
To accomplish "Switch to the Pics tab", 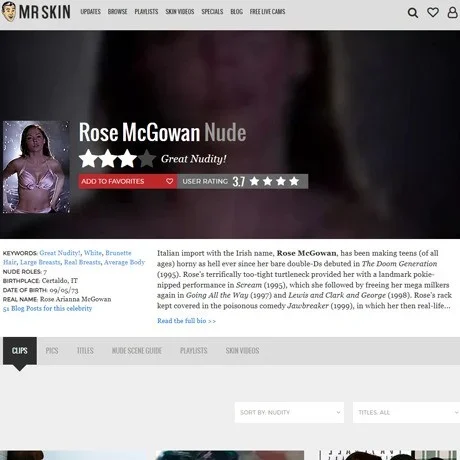I will pyautogui.click(x=52, y=351).
